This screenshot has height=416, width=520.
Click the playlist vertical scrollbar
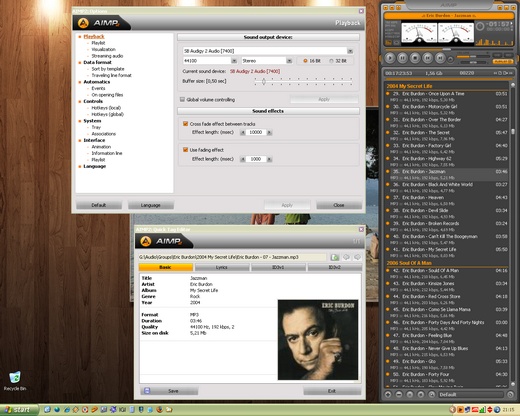(x=513, y=233)
